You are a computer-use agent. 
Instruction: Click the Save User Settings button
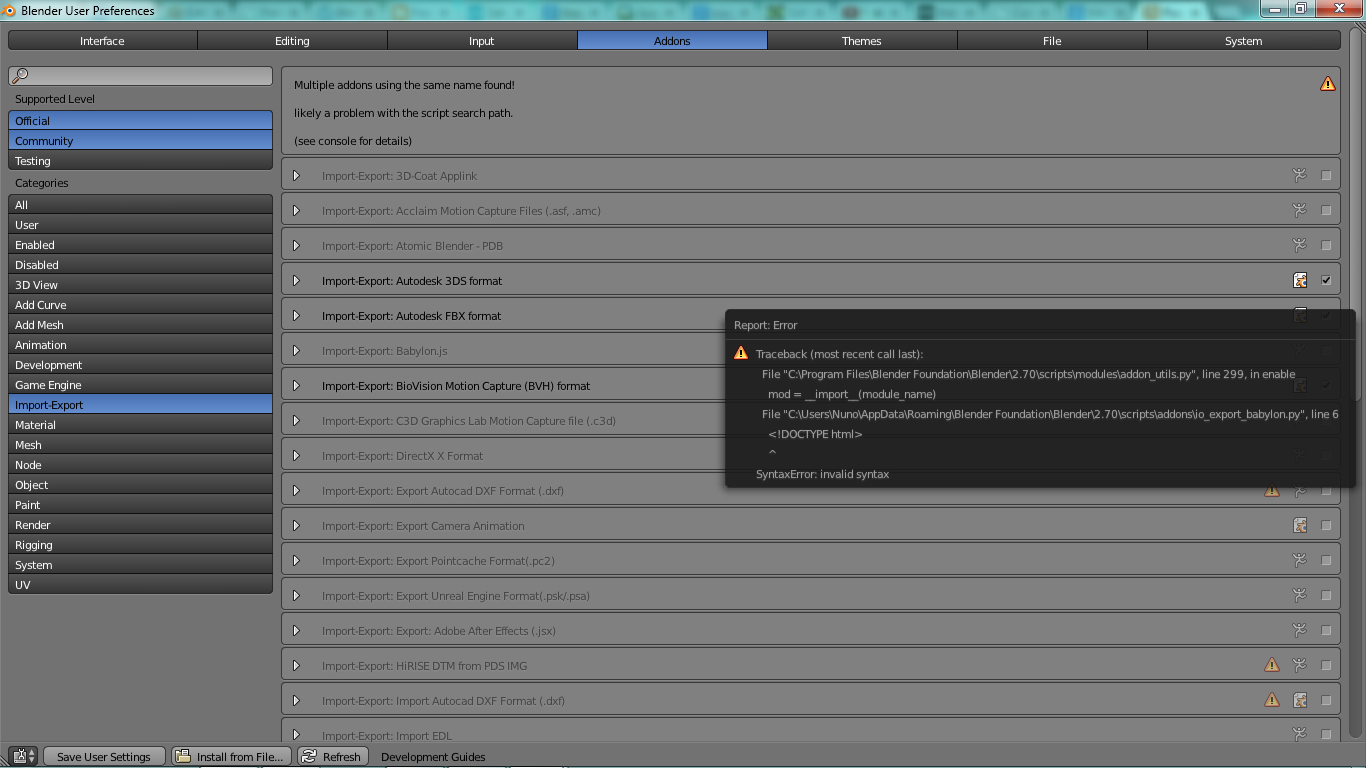point(103,757)
